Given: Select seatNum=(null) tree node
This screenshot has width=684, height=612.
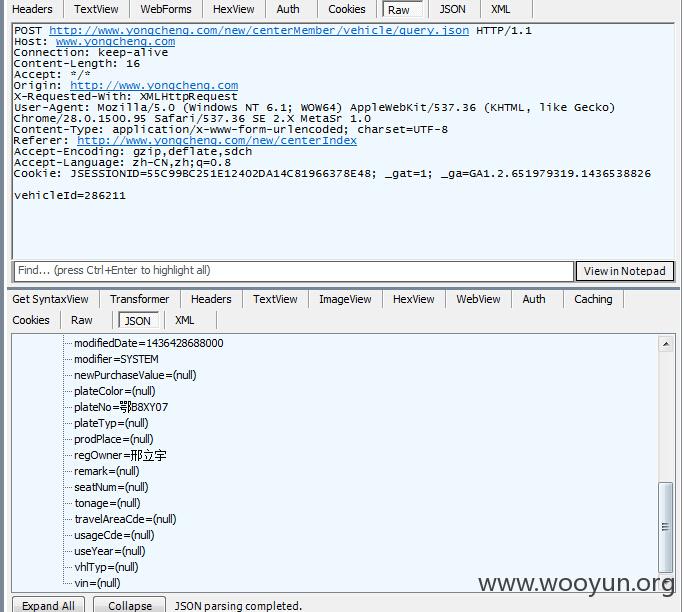Looking at the screenshot, I should pos(111,487).
